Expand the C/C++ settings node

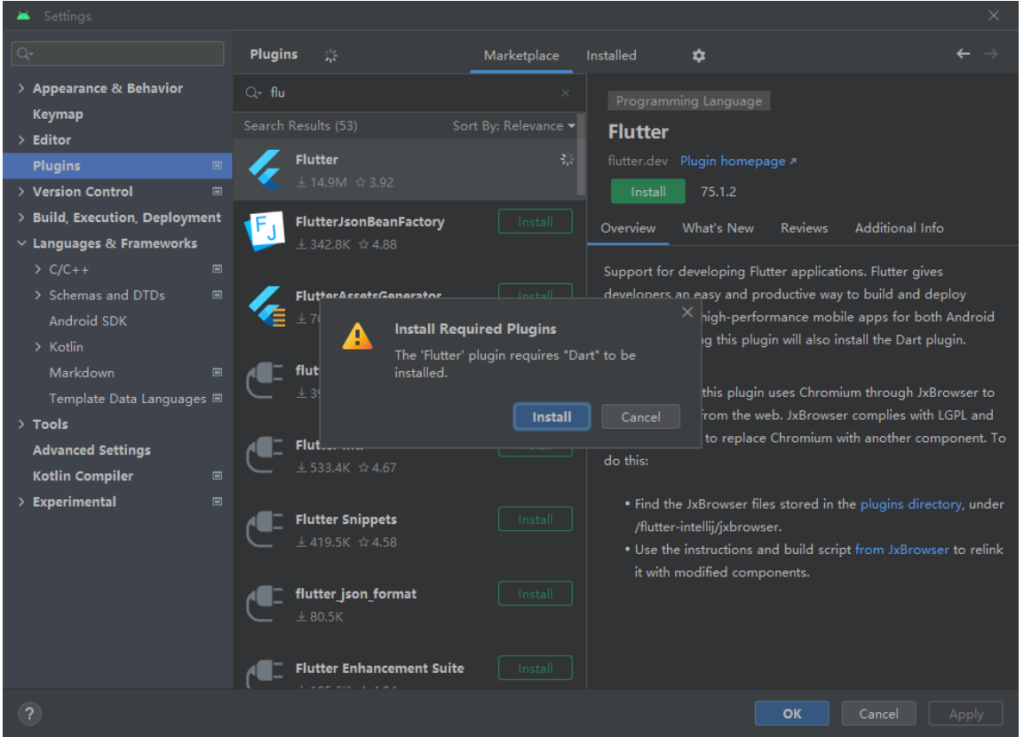pyautogui.click(x=38, y=269)
